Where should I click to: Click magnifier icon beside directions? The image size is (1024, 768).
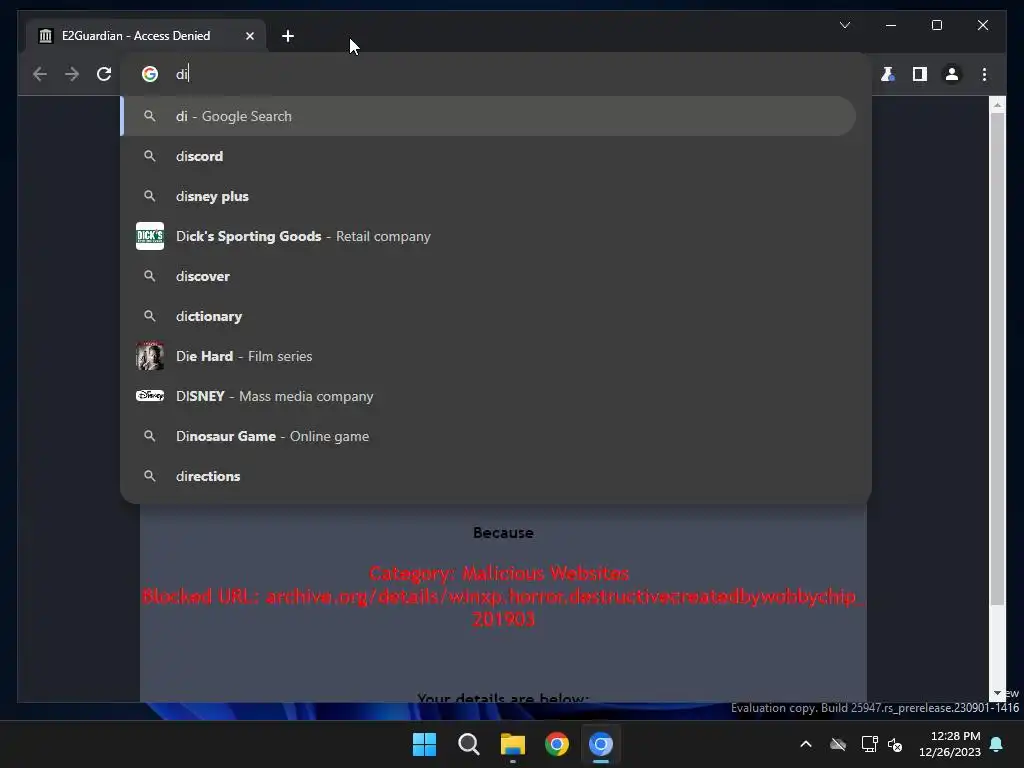pyautogui.click(x=150, y=476)
